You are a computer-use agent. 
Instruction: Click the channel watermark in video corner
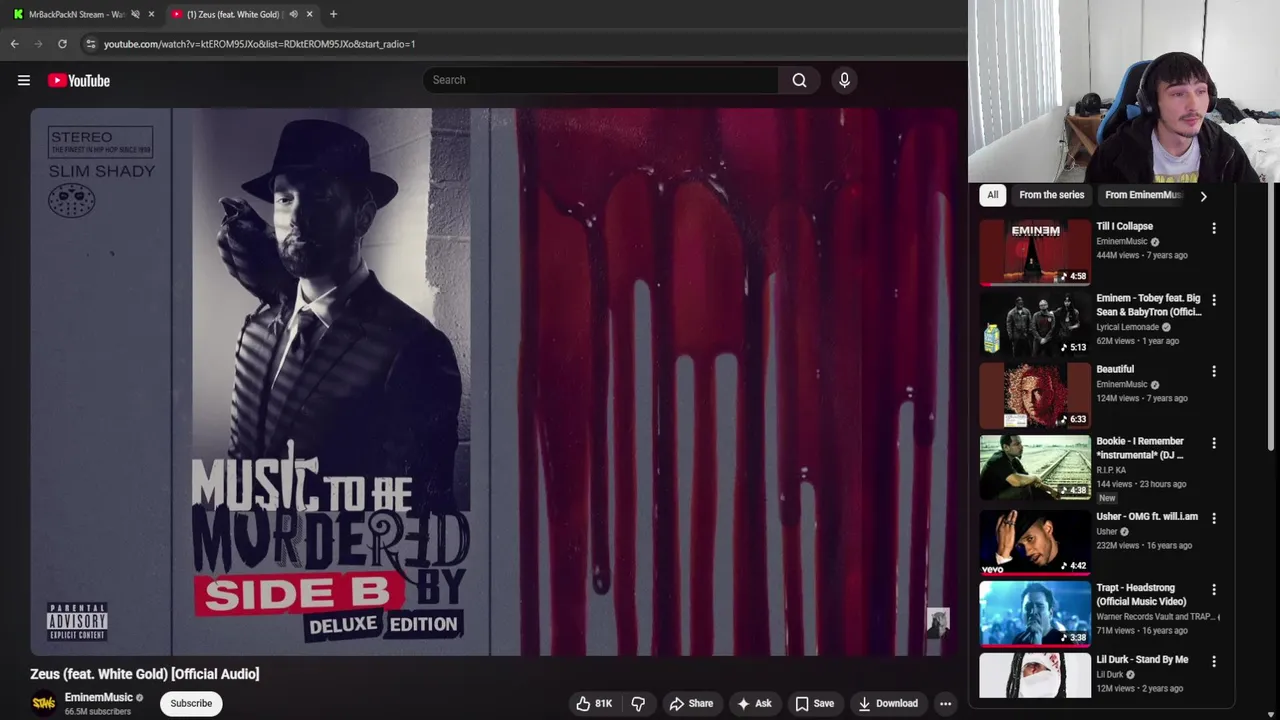[x=937, y=623]
